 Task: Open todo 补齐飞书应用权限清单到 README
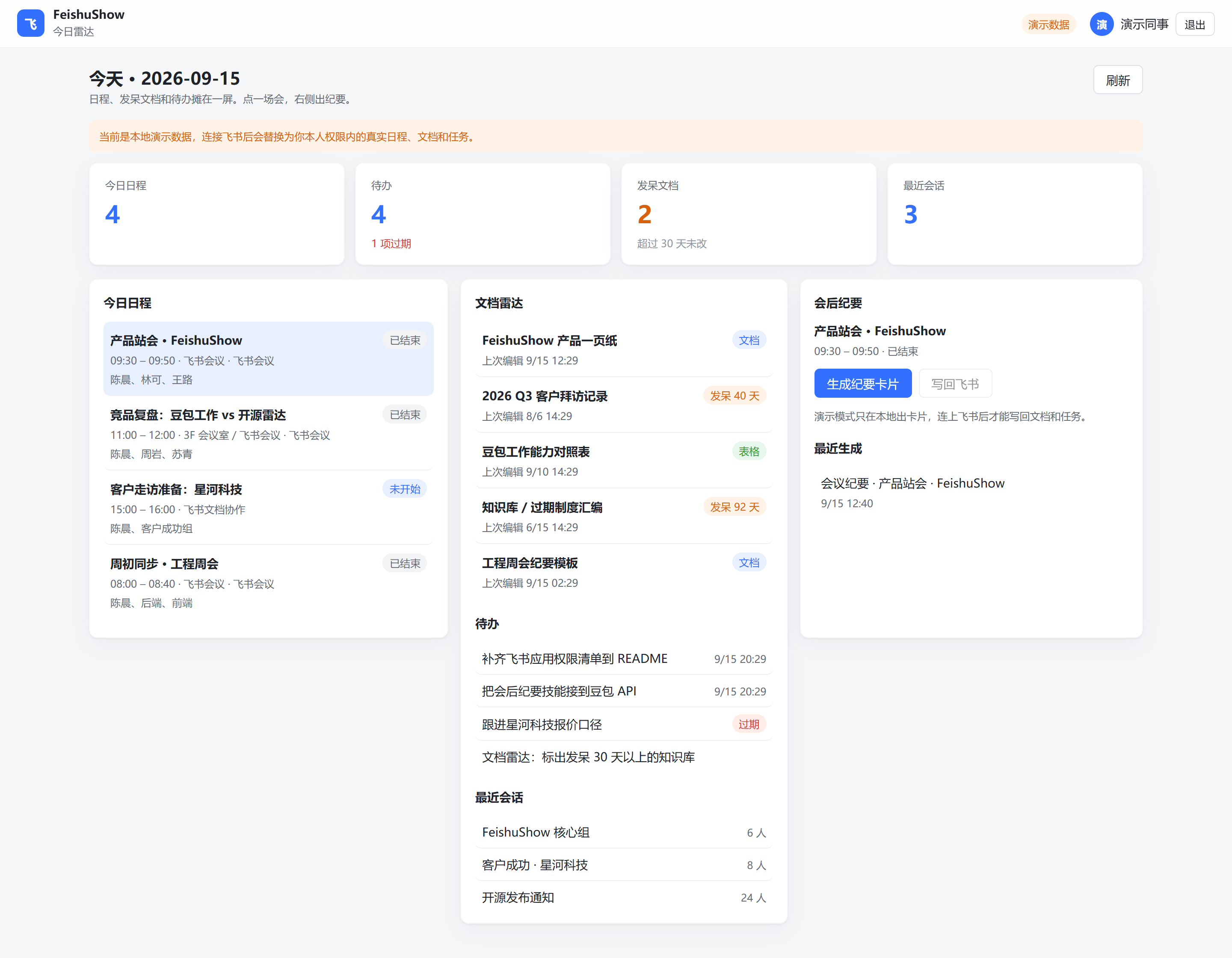click(624, 659)
